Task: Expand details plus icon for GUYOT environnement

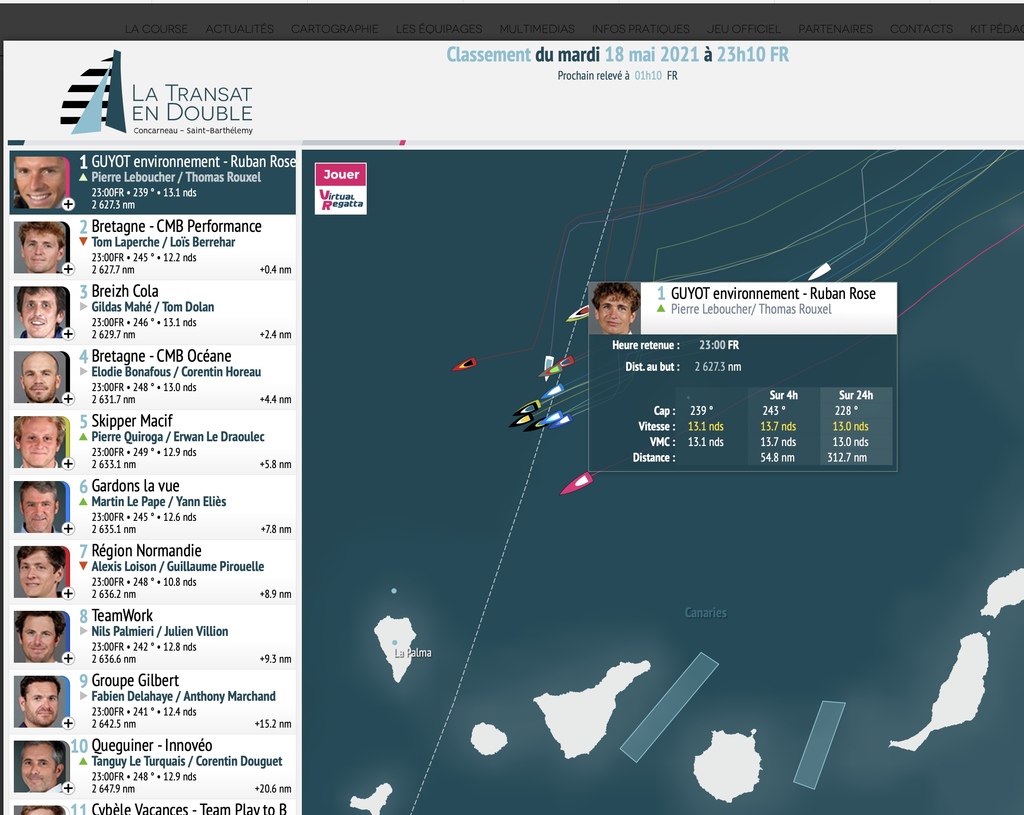Action: [68, 204]
